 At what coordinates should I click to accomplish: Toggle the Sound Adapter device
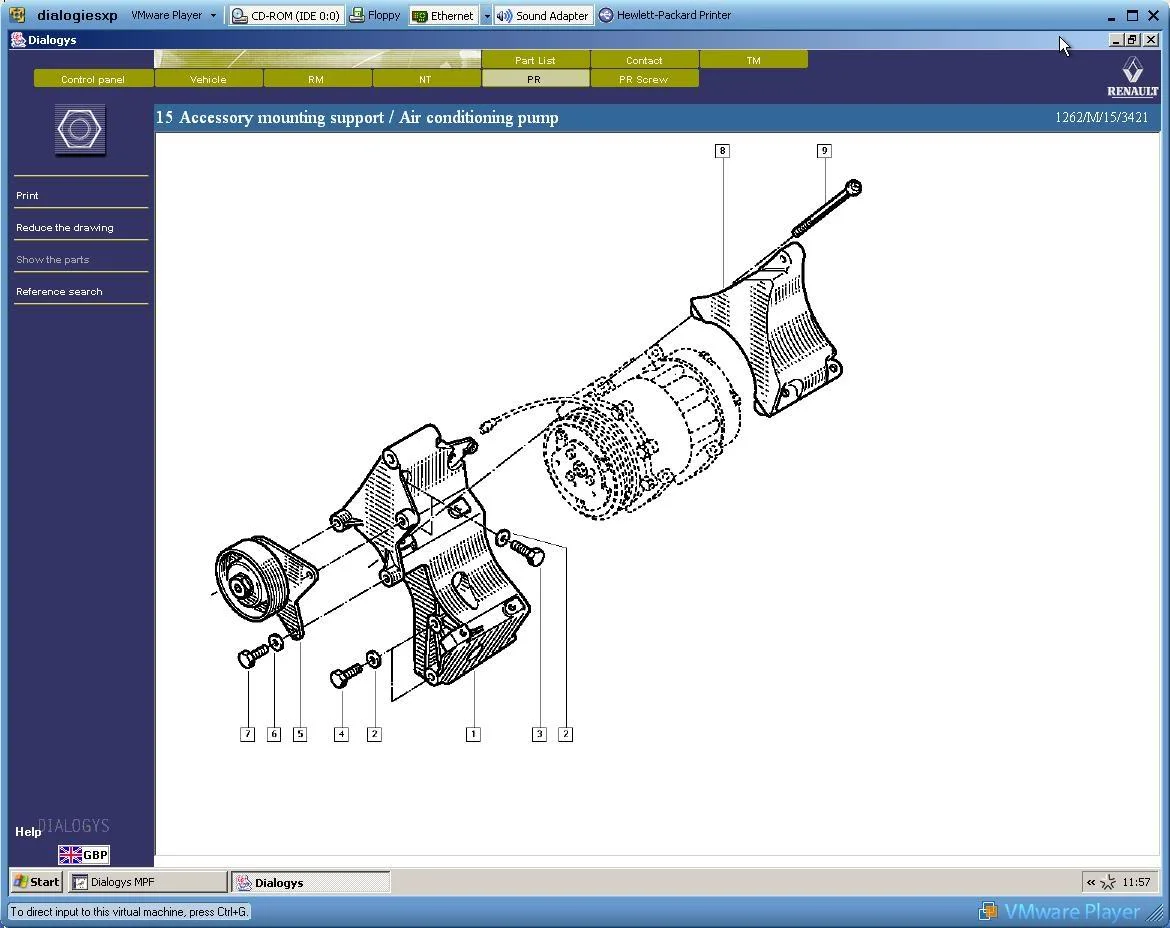pyautogui.click(x=542, y=16)
